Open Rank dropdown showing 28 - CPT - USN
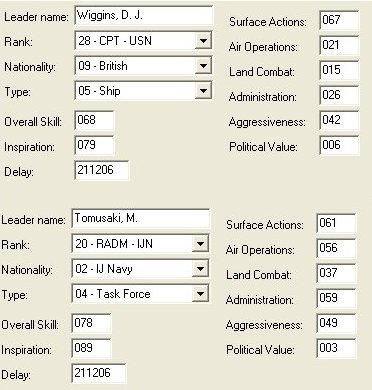 click(x=143, y=41)
